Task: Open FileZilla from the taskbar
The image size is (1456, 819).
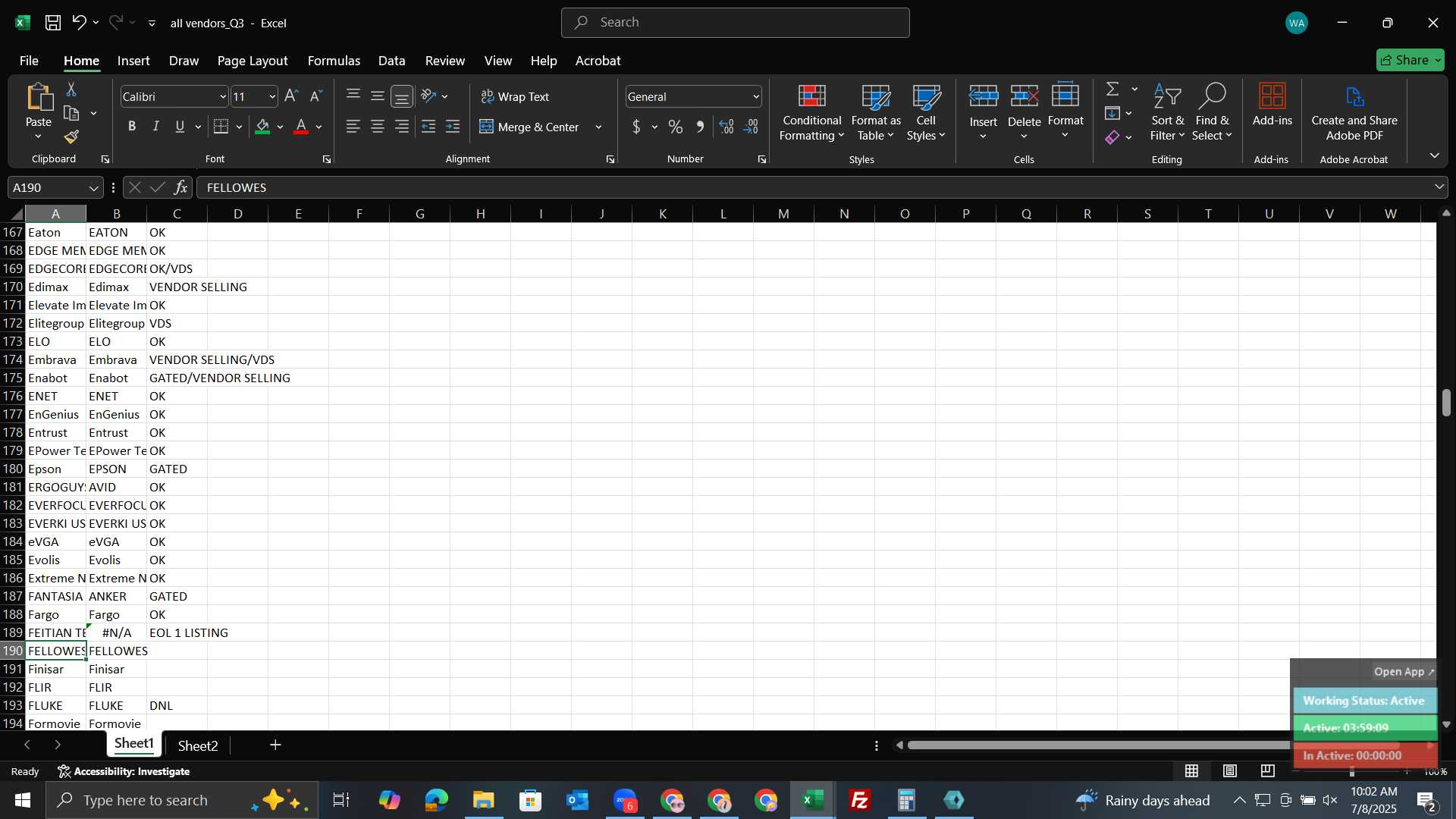Action: pyautogui.click(x=860, y=800)
